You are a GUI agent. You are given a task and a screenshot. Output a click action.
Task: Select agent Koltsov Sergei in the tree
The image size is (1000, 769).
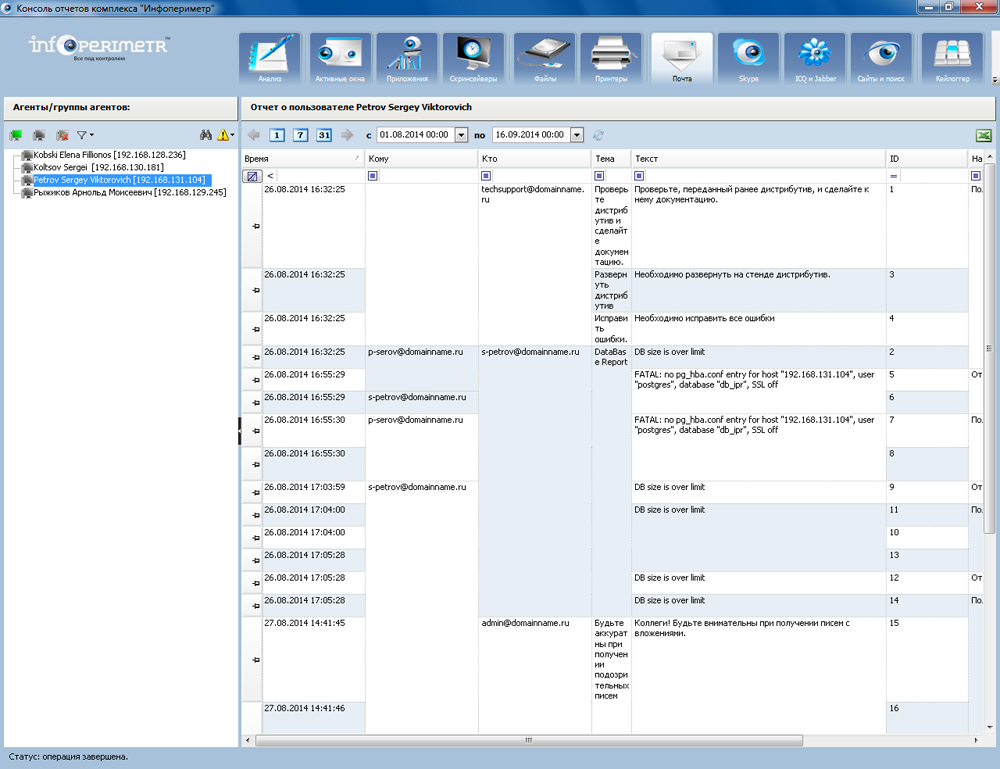[98, 167]
